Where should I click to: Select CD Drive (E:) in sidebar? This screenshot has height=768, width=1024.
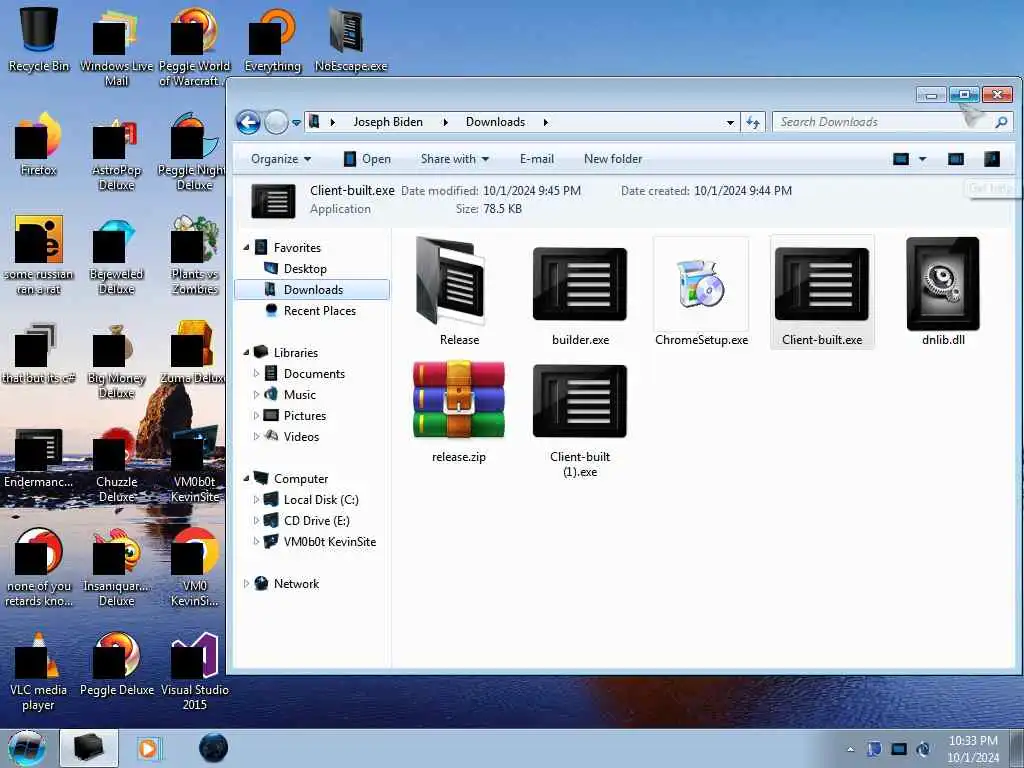(316, 520)
